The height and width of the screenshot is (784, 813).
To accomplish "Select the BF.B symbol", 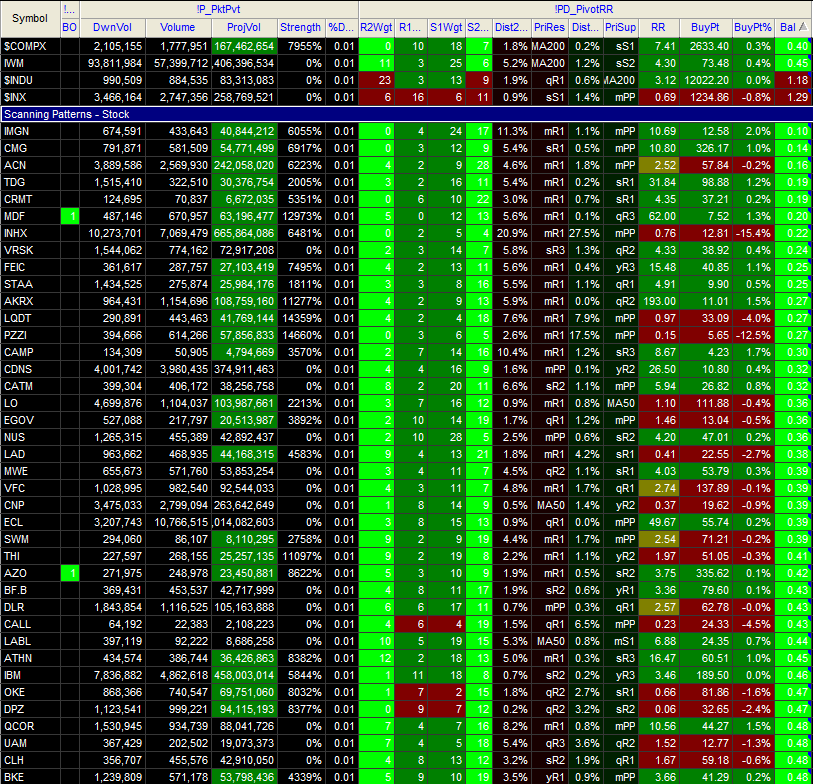I will (x=16, y=591).
